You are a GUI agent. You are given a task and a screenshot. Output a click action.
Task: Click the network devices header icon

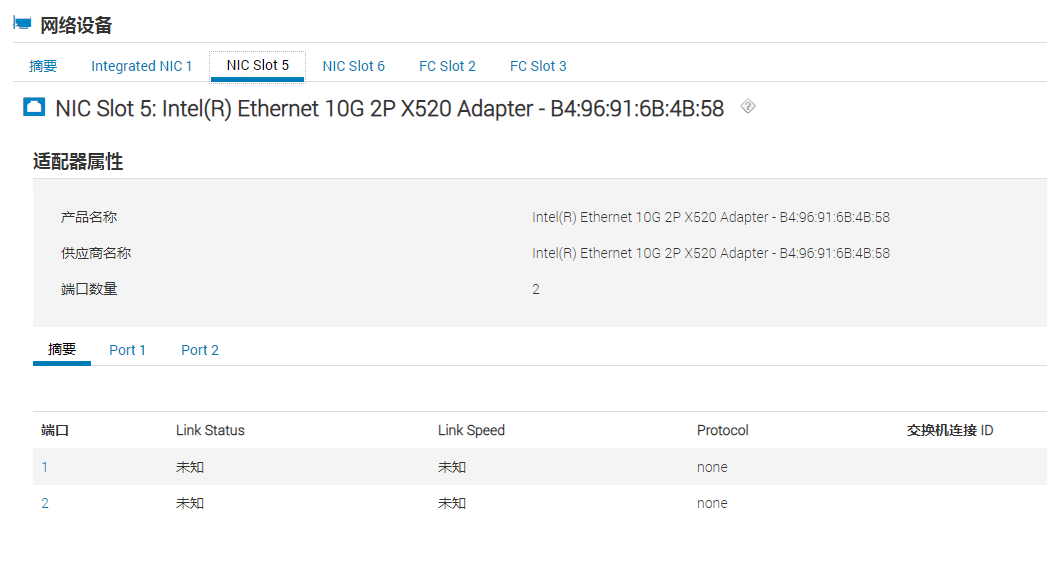tap(22, 25)
